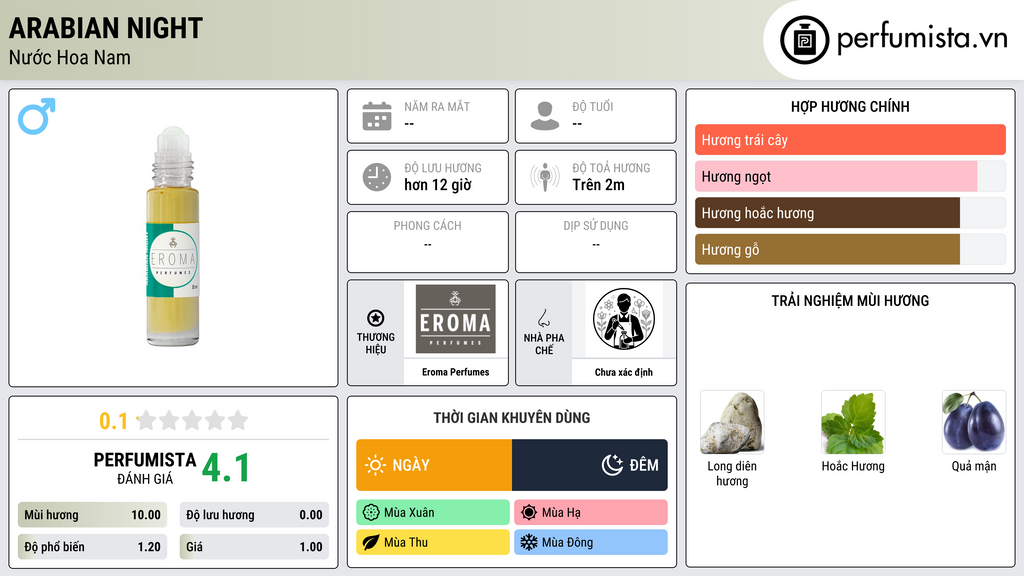Click the perfumista.vn perfume bottle logo icon
The width and height of the screenshot is (1024, 576).
(804, 40)
